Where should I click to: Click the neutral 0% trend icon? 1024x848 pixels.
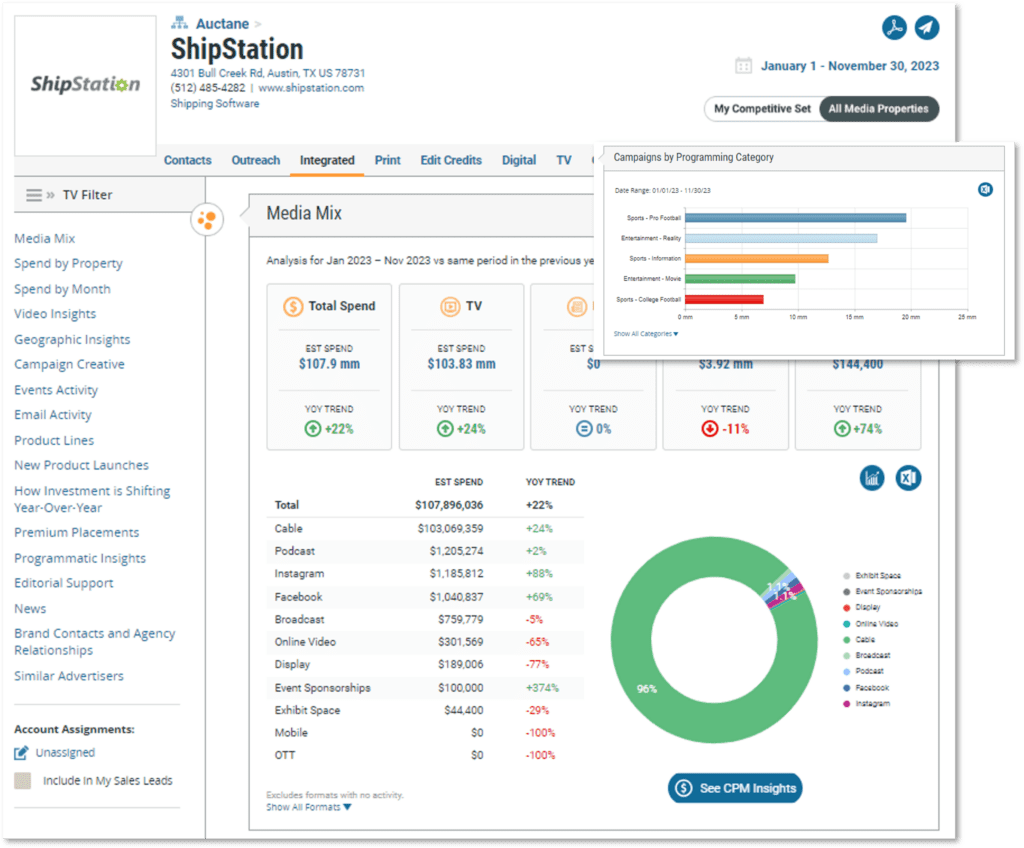coord(584,429)
